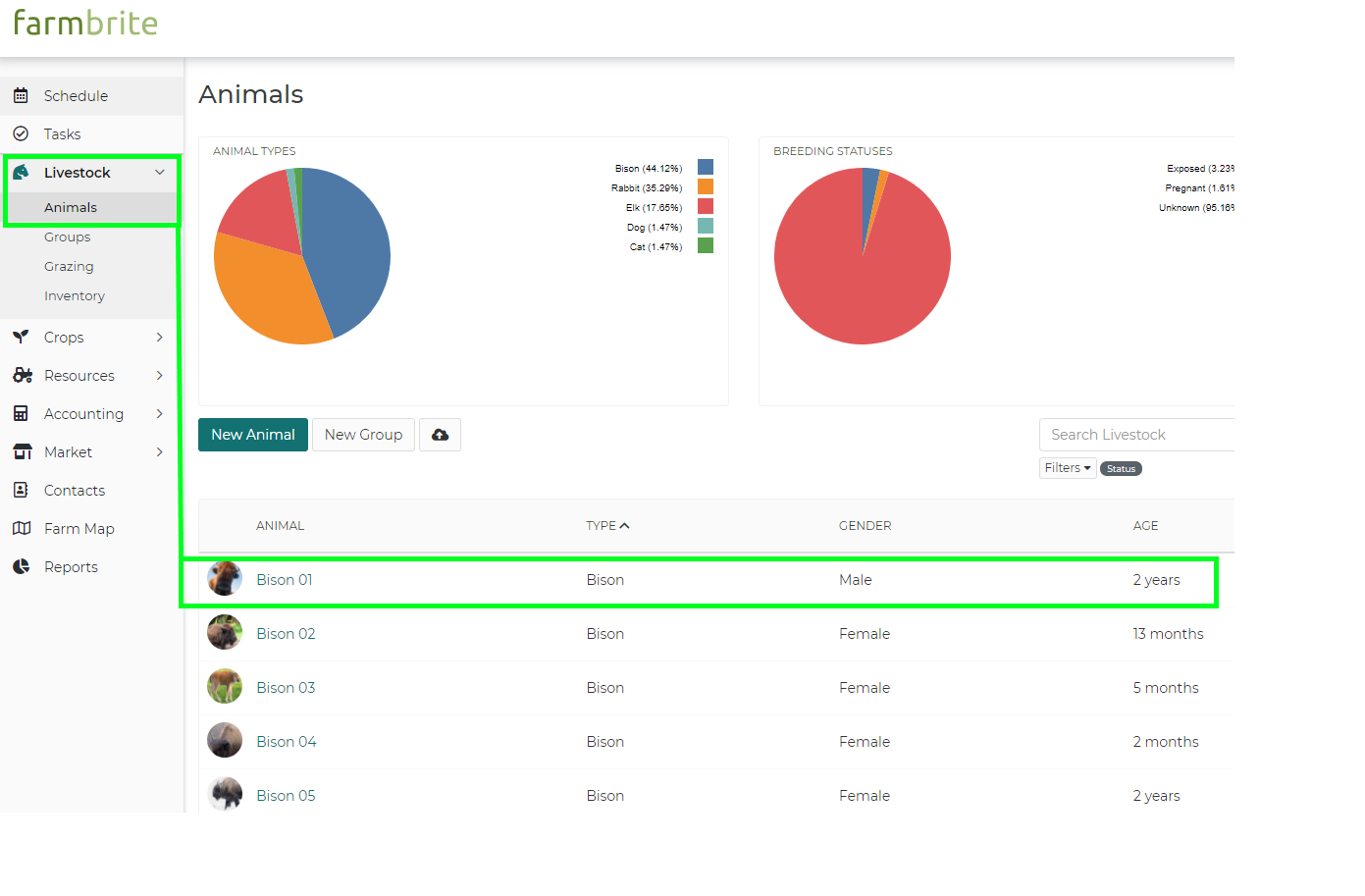The width and height of the screenshot is (1365, 896).
Task: Focus the Search Livestock field
Action: [x=1136, y=435]
